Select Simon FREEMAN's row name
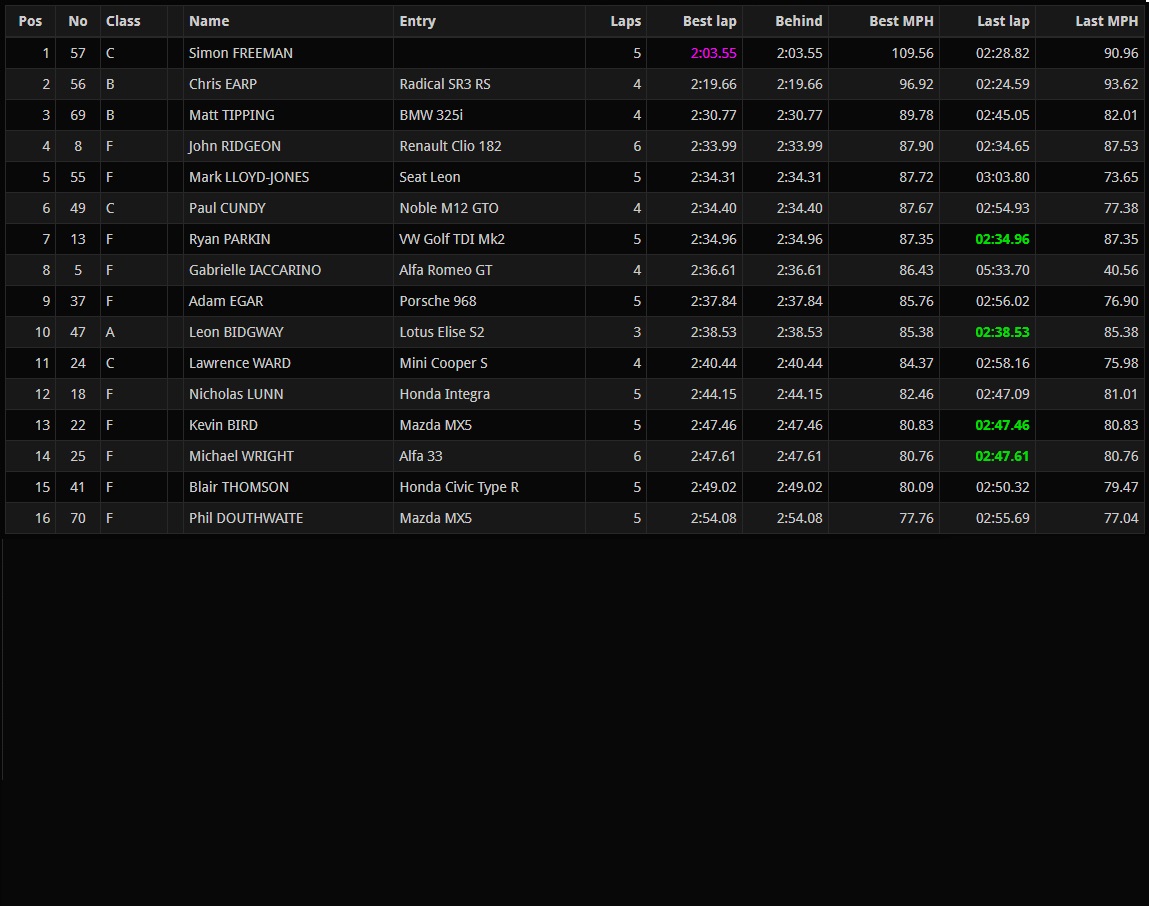The image size is (1149, 906). (241, 53)
